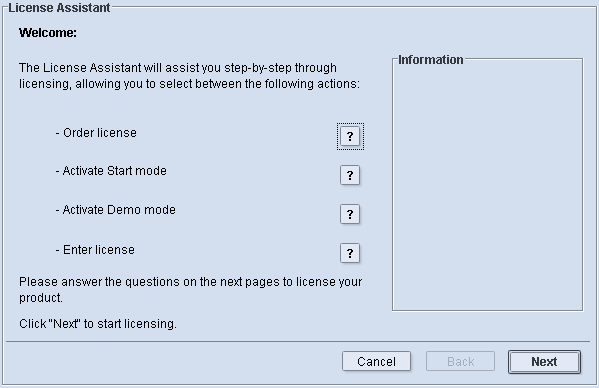Click the Enter license label

(x=95, y=250)
